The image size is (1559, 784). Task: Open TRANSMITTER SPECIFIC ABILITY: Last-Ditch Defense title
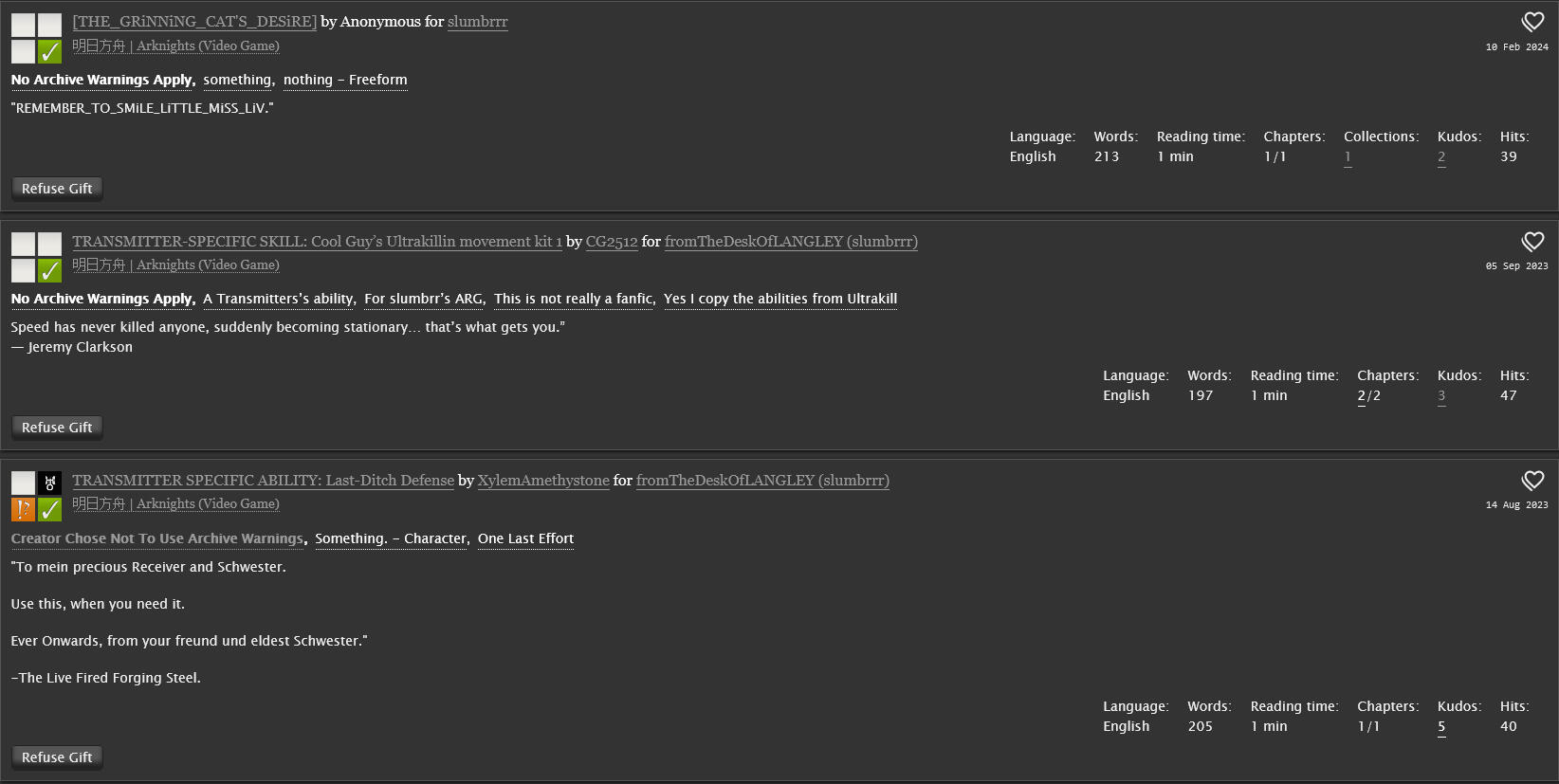click(263, 481)
